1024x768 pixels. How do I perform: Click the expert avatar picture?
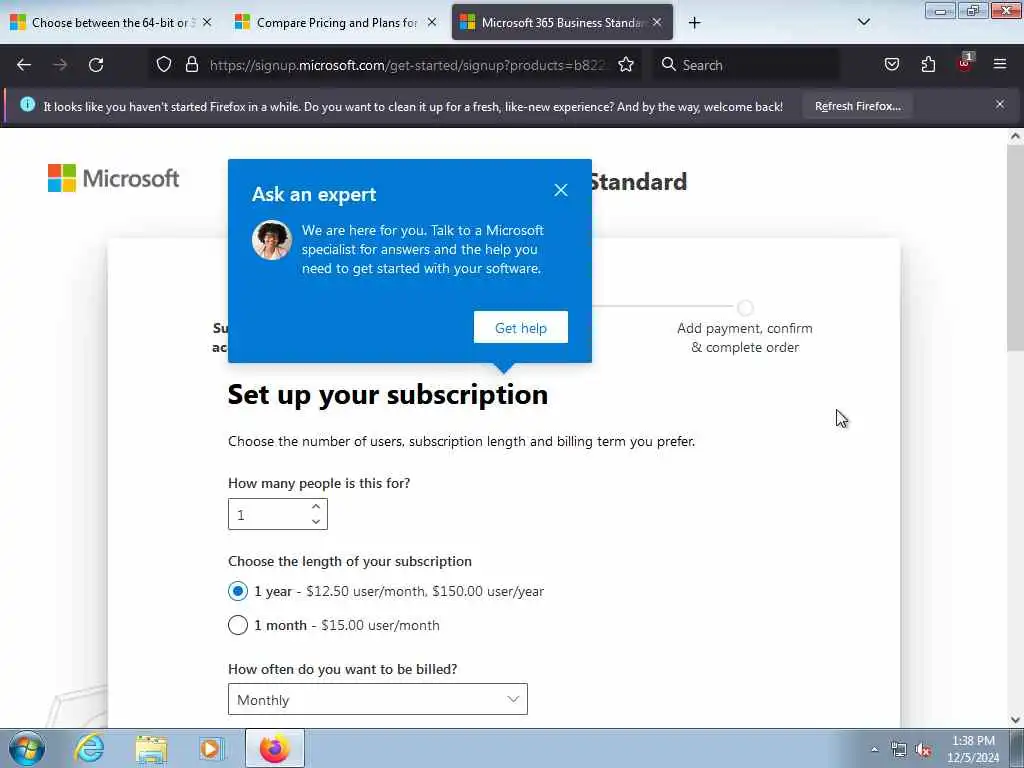(x=272, y=240)
